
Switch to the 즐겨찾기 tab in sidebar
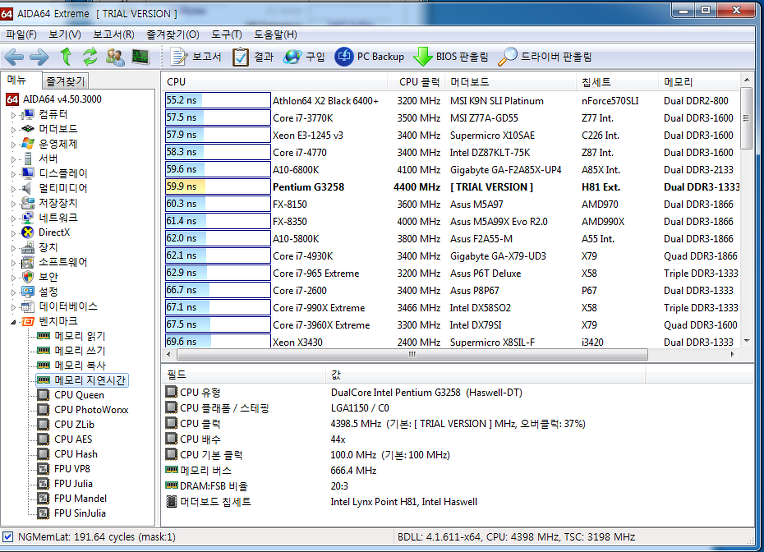[65, 81]
